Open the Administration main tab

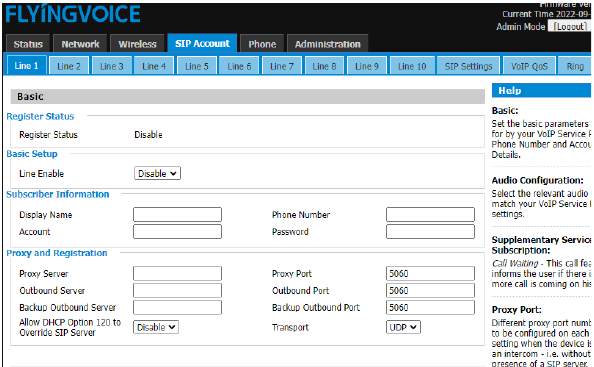tap(328, 44)
